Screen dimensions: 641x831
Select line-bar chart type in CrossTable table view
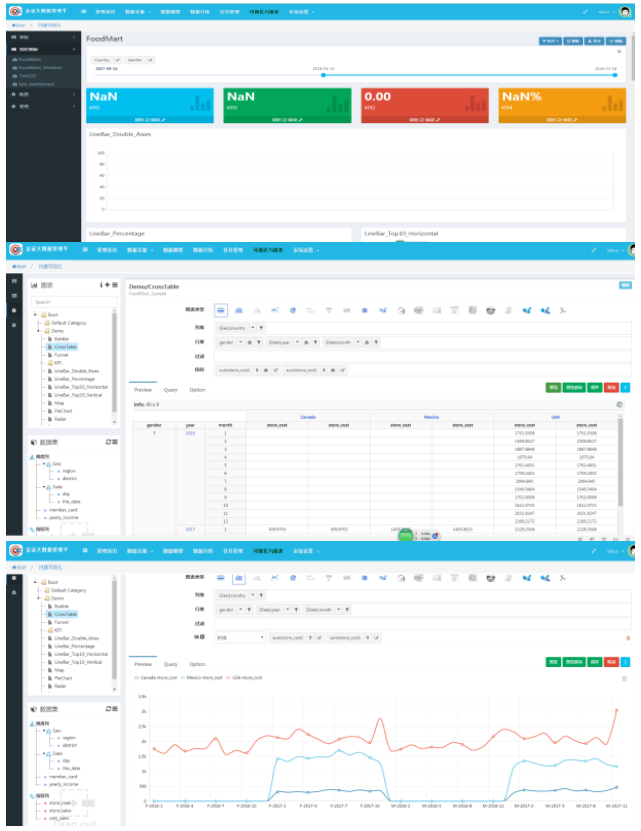point(239,311)
